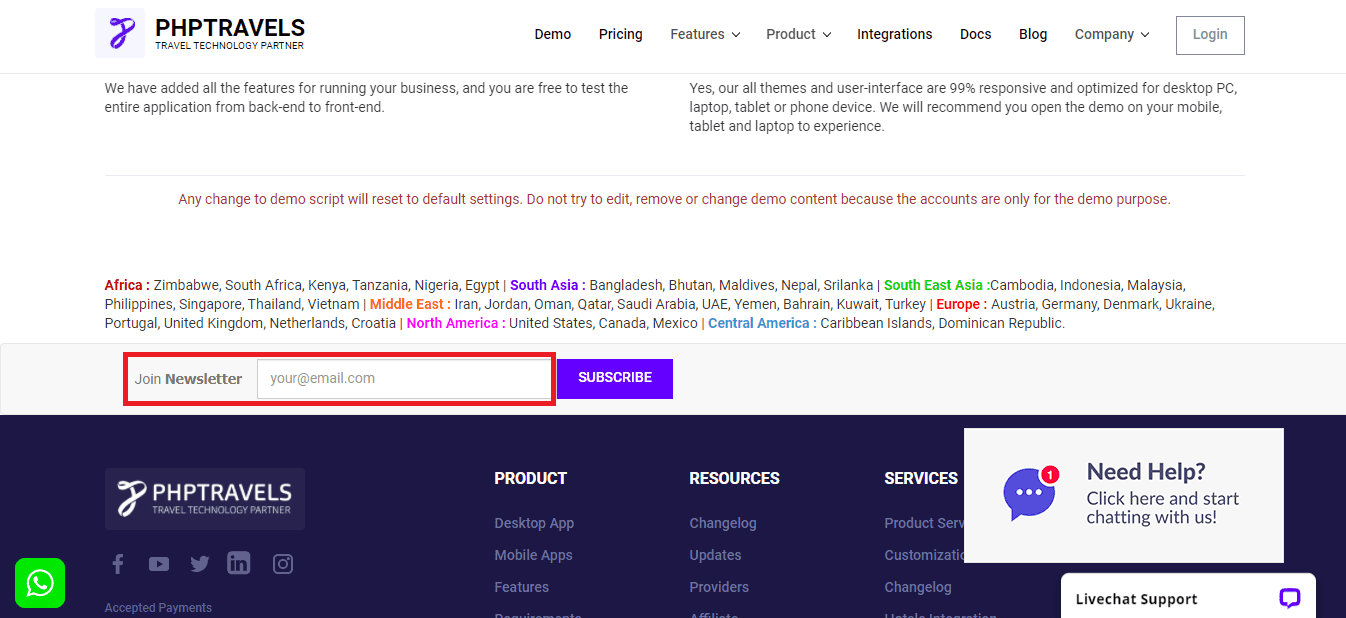Open WhatsApp chat from the green icon
This screenshot has width=1346, height=618.
click(39, 582)
